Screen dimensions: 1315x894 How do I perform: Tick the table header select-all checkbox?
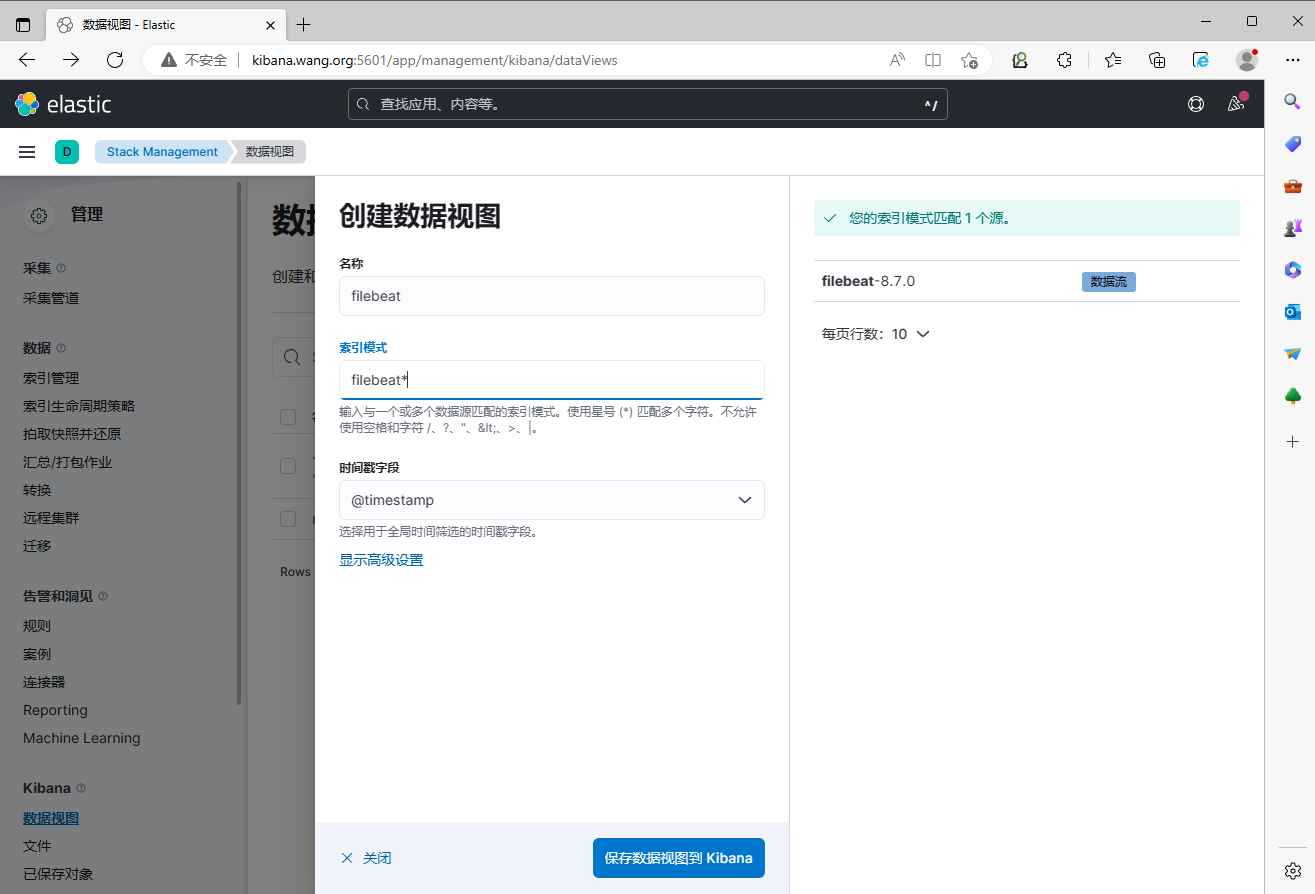(288, 416)
